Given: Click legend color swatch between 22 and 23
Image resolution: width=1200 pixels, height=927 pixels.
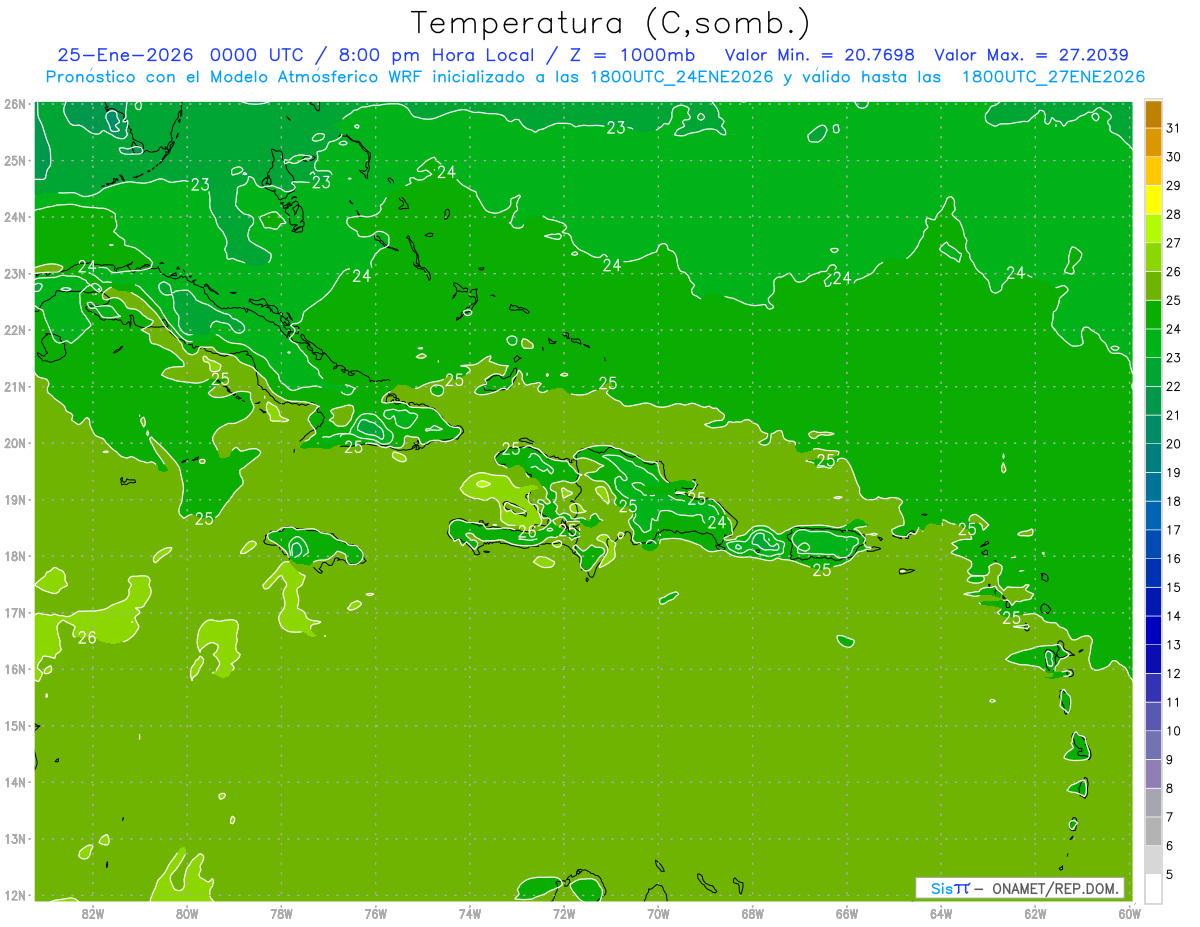Looking at the screenshot, I should pos(1153,372).
